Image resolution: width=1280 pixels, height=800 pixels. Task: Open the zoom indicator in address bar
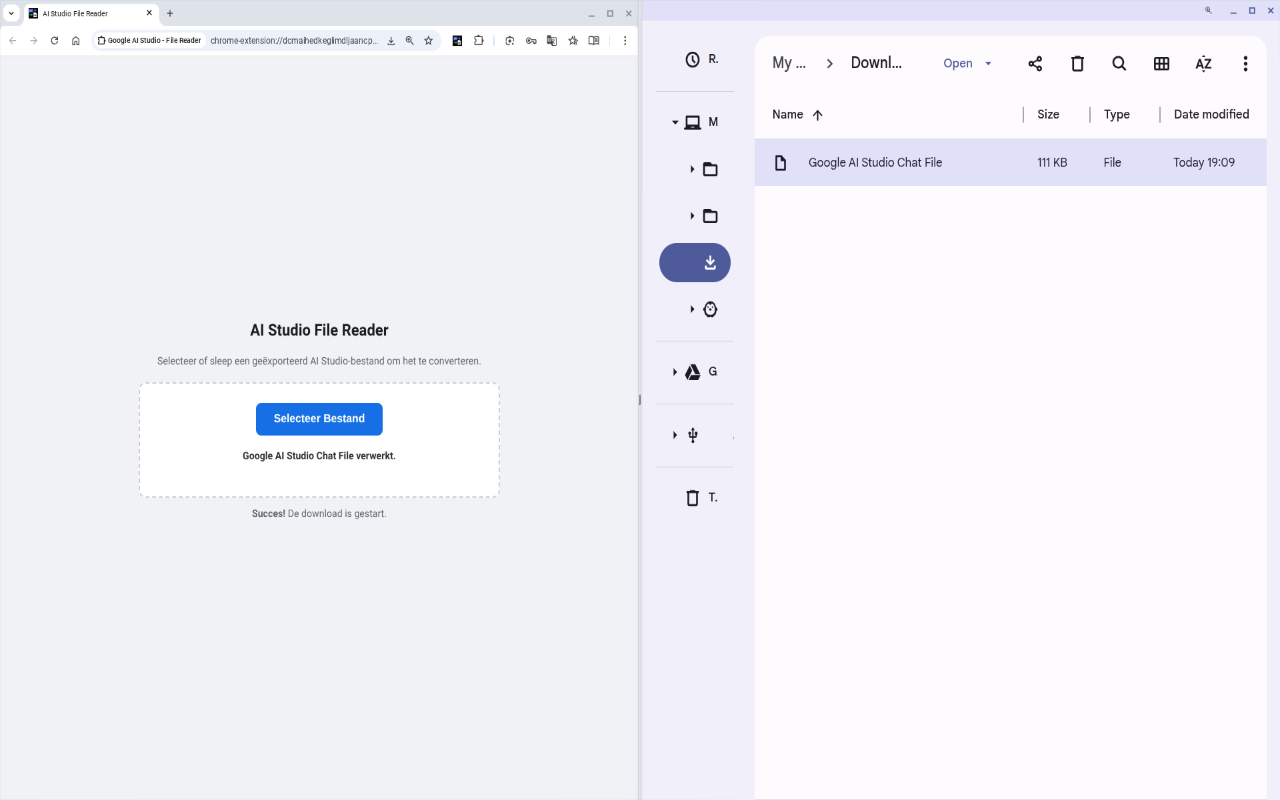point(410,41)
